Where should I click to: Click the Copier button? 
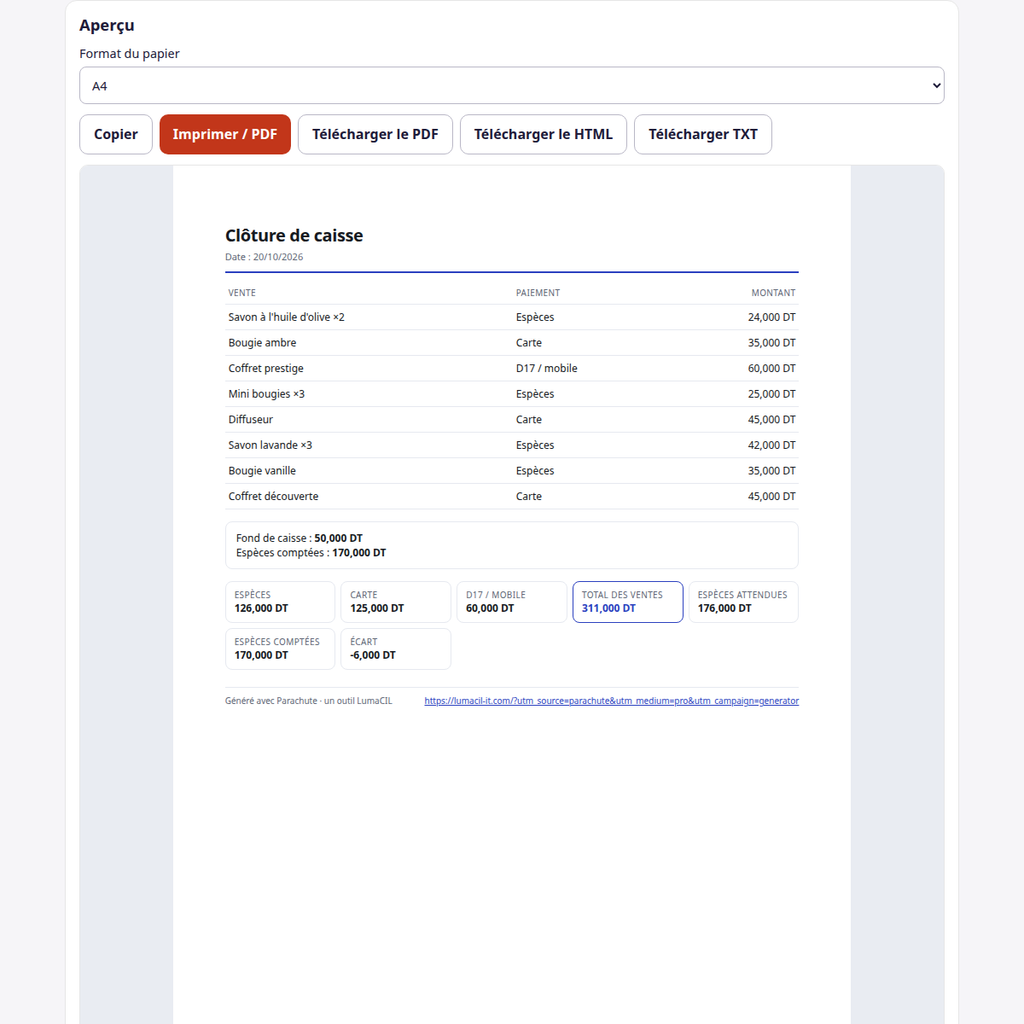click(116, 135)
